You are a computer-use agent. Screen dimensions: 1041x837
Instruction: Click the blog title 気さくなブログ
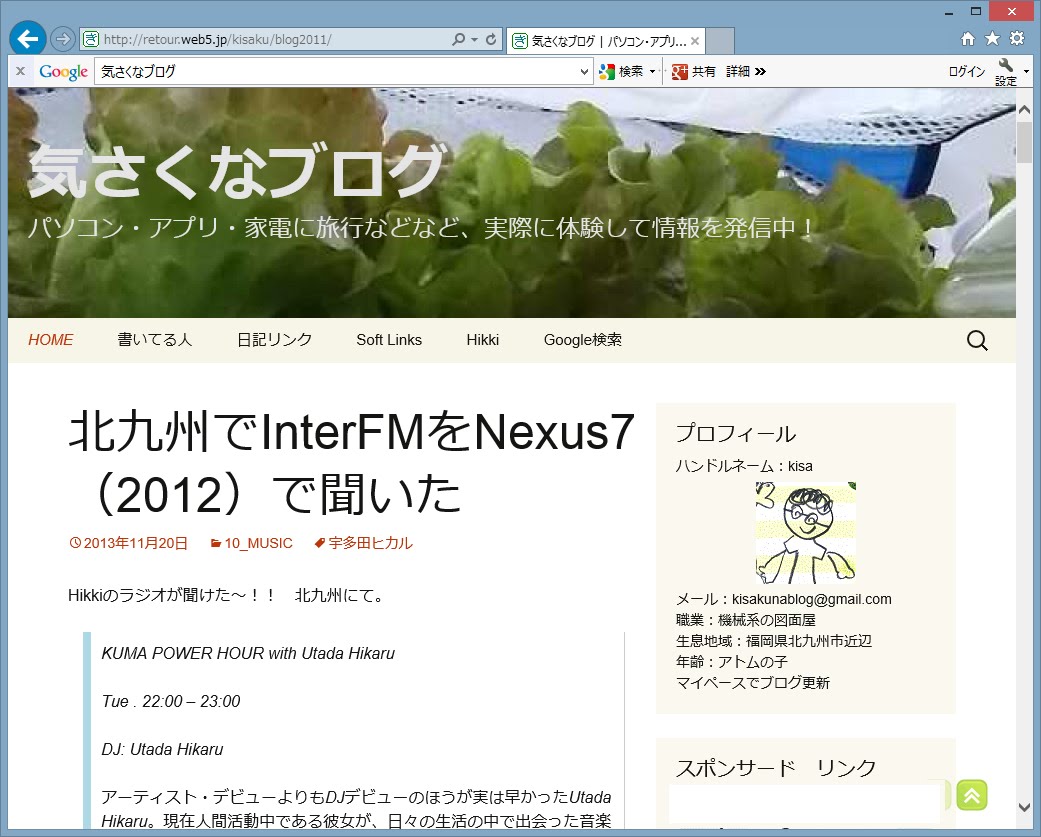click(236, 171)
